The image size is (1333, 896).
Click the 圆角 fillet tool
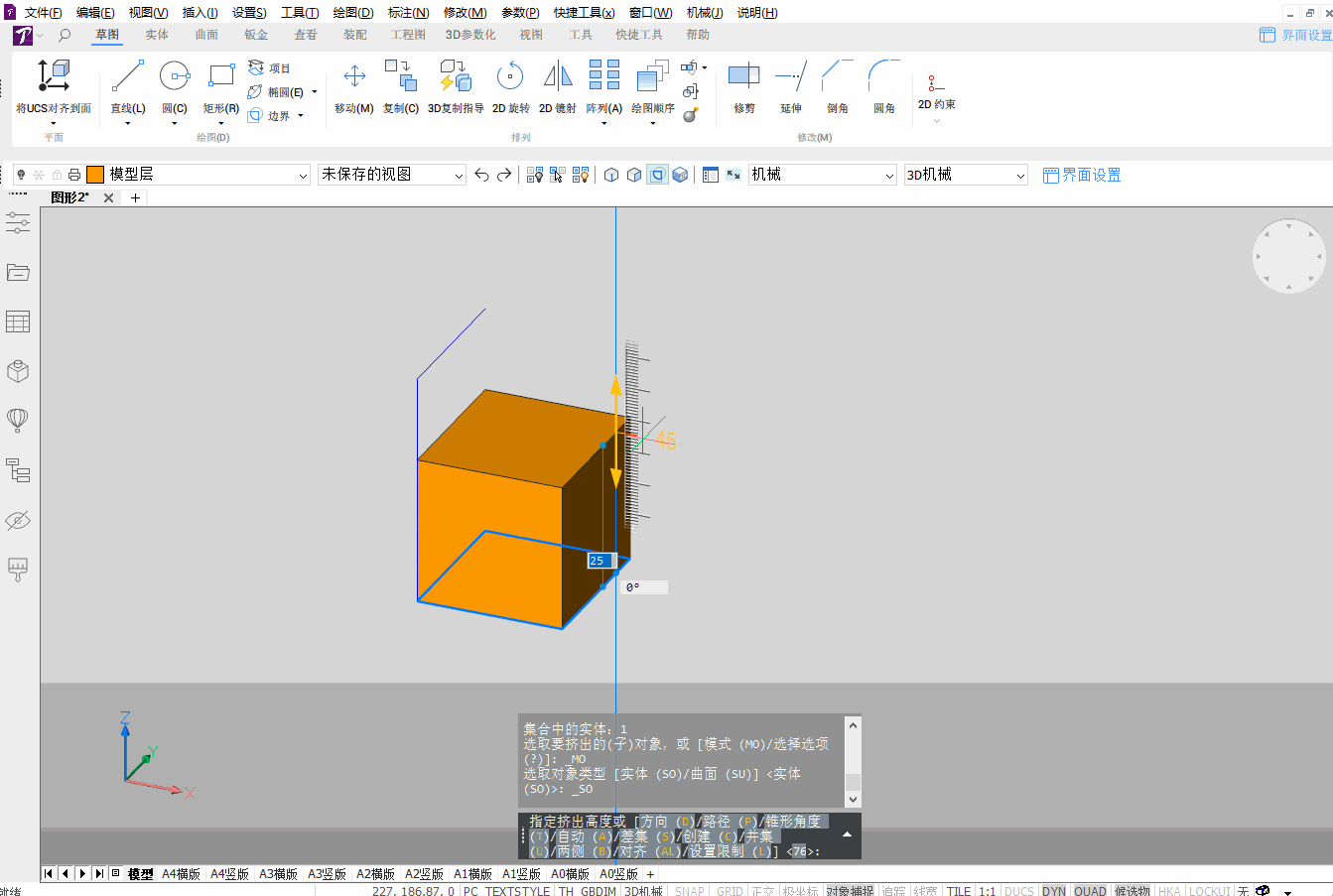pos(884,85)
